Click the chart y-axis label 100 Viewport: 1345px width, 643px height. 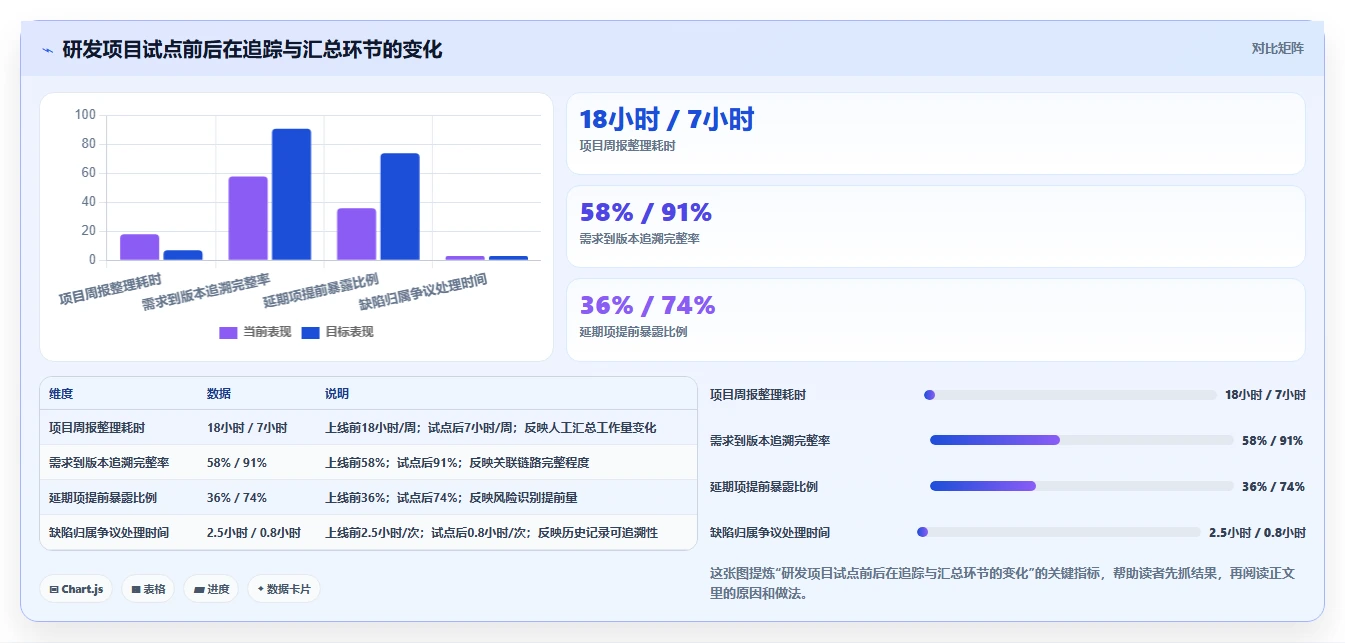coord(85,115)
